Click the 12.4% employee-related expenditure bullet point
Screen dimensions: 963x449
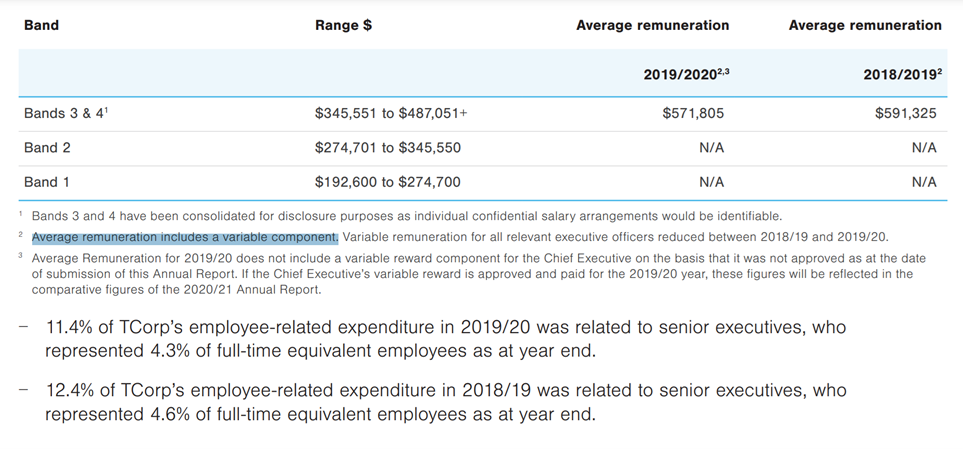tap(444, 400)
